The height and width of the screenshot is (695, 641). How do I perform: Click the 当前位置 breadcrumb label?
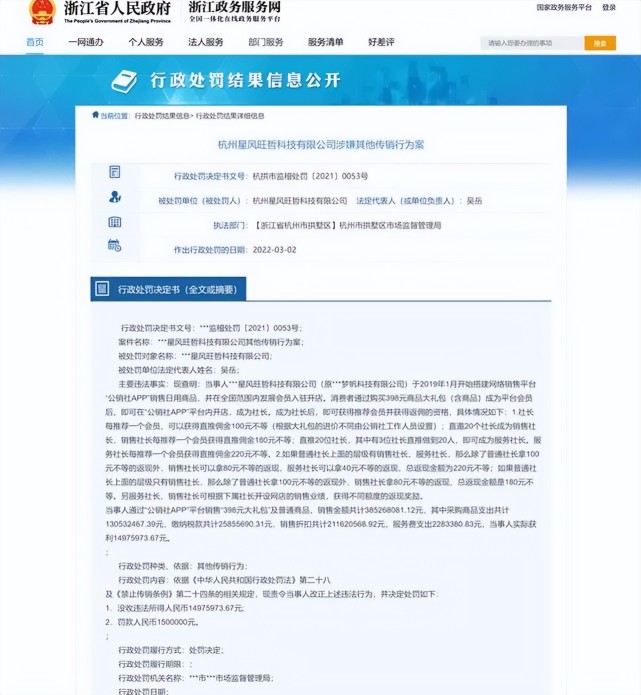pyautogui.click(x=114, y=116)
